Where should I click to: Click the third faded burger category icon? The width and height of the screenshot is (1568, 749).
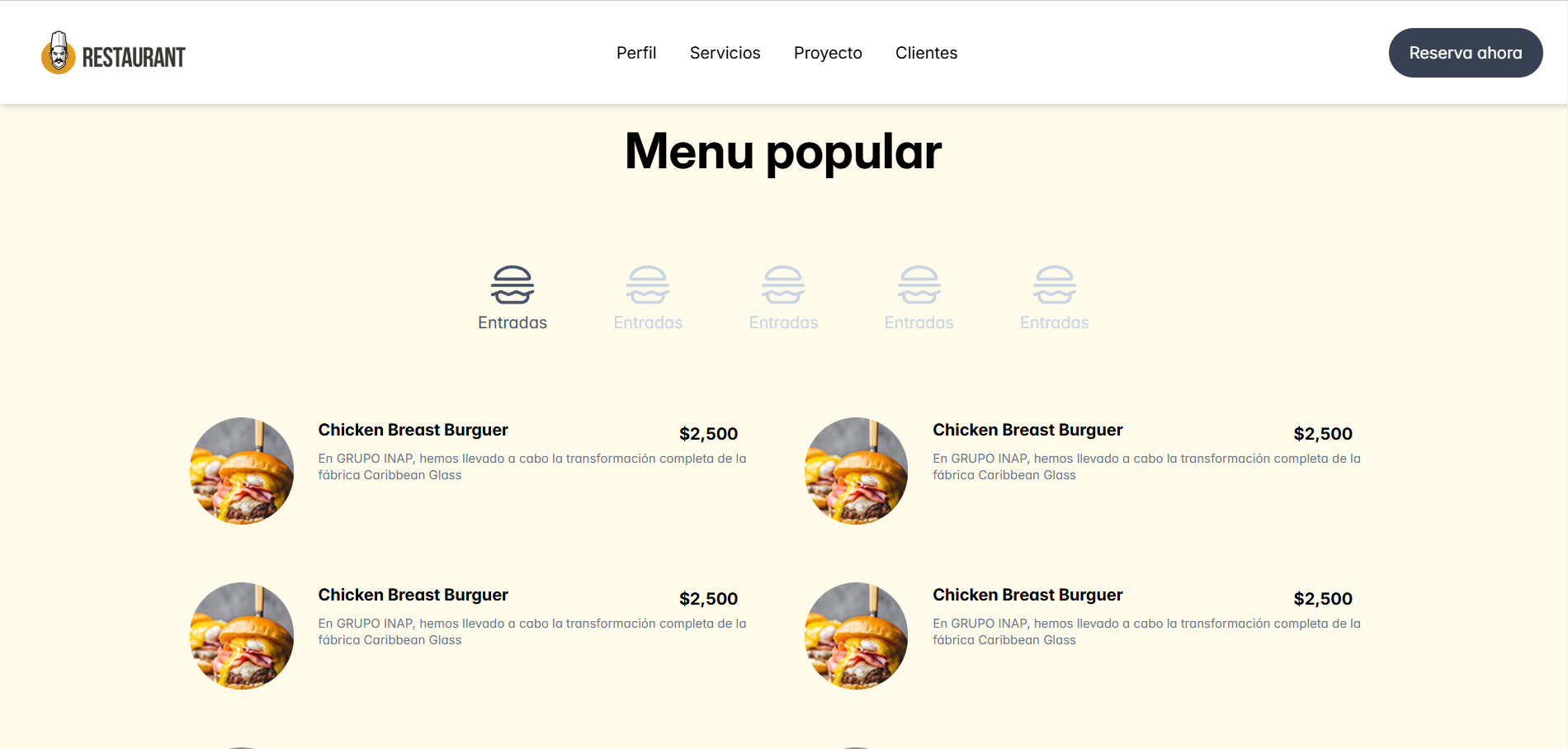pos(783,285)
